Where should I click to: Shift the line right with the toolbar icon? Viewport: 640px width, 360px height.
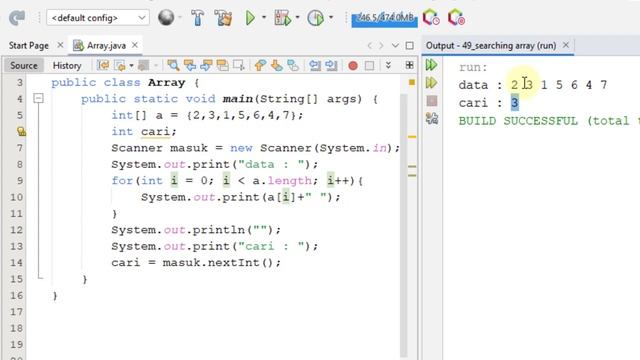[331, 65]
